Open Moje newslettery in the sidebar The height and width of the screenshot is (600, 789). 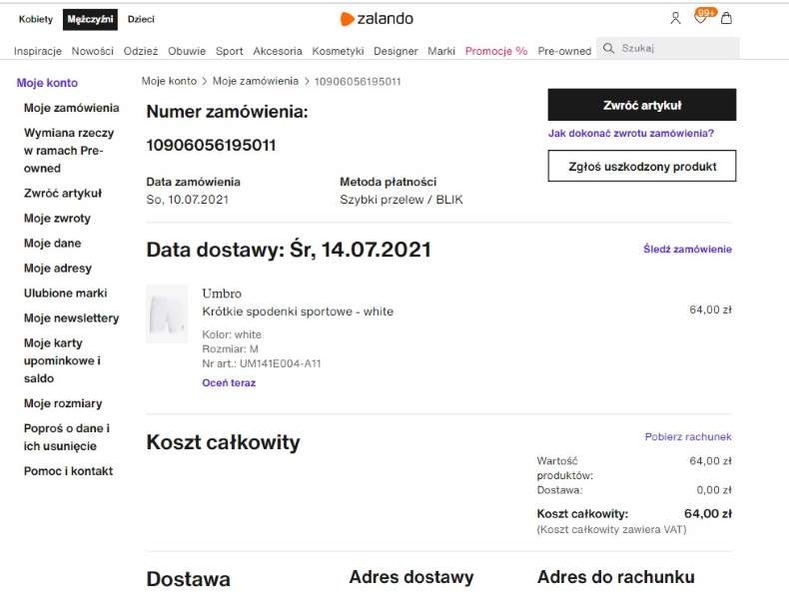(x=71, y=318)
